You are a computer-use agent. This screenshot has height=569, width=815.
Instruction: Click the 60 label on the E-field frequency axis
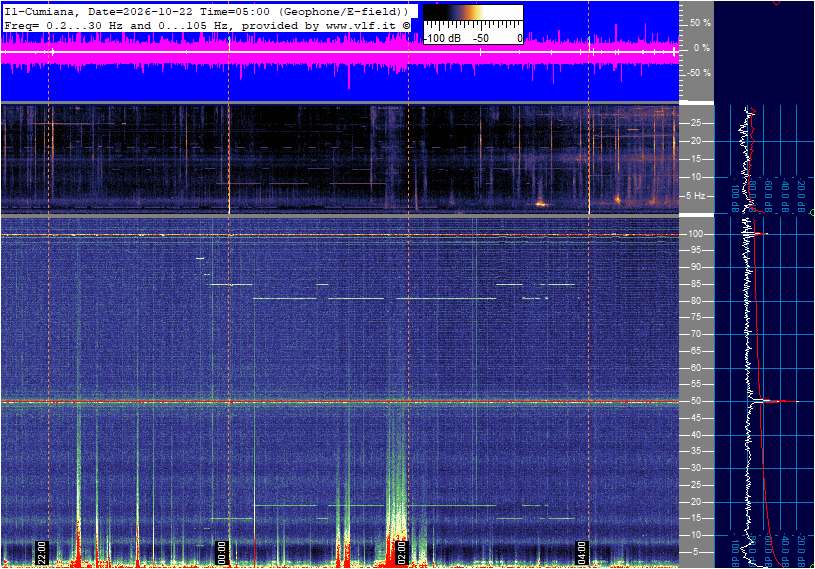[695, 368]
